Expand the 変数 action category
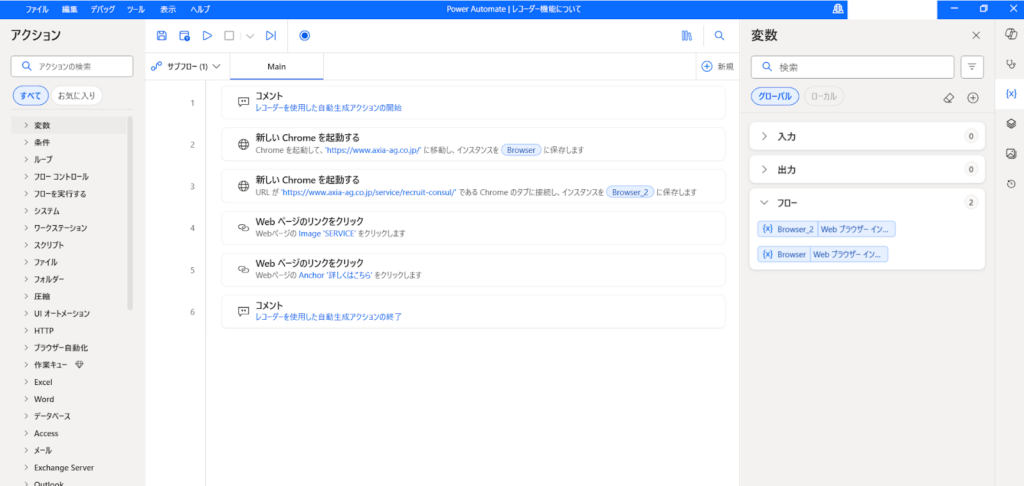Screen dimensions: 1024x486 (x=42, y=126)
